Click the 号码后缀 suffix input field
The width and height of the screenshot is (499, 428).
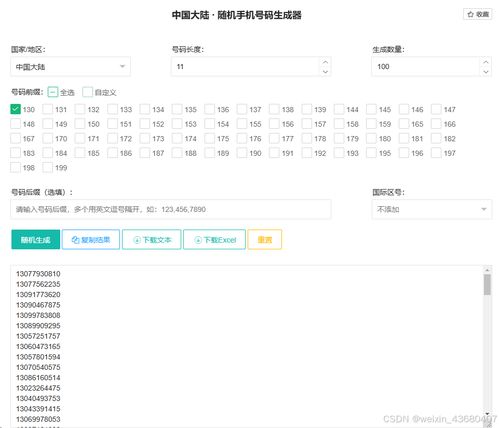[x=171, y=209]
